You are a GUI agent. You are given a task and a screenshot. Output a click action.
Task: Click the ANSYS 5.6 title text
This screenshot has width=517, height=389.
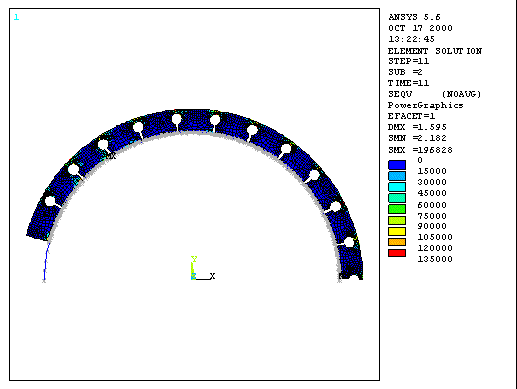coord(414,17)
